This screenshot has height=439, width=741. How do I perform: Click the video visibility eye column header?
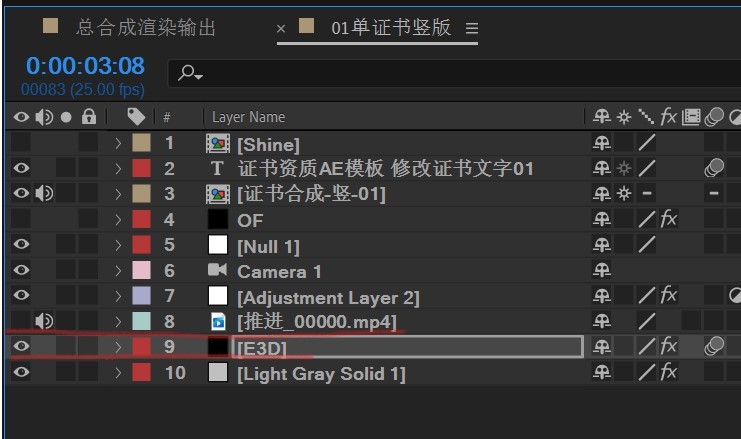pos(21,117)
